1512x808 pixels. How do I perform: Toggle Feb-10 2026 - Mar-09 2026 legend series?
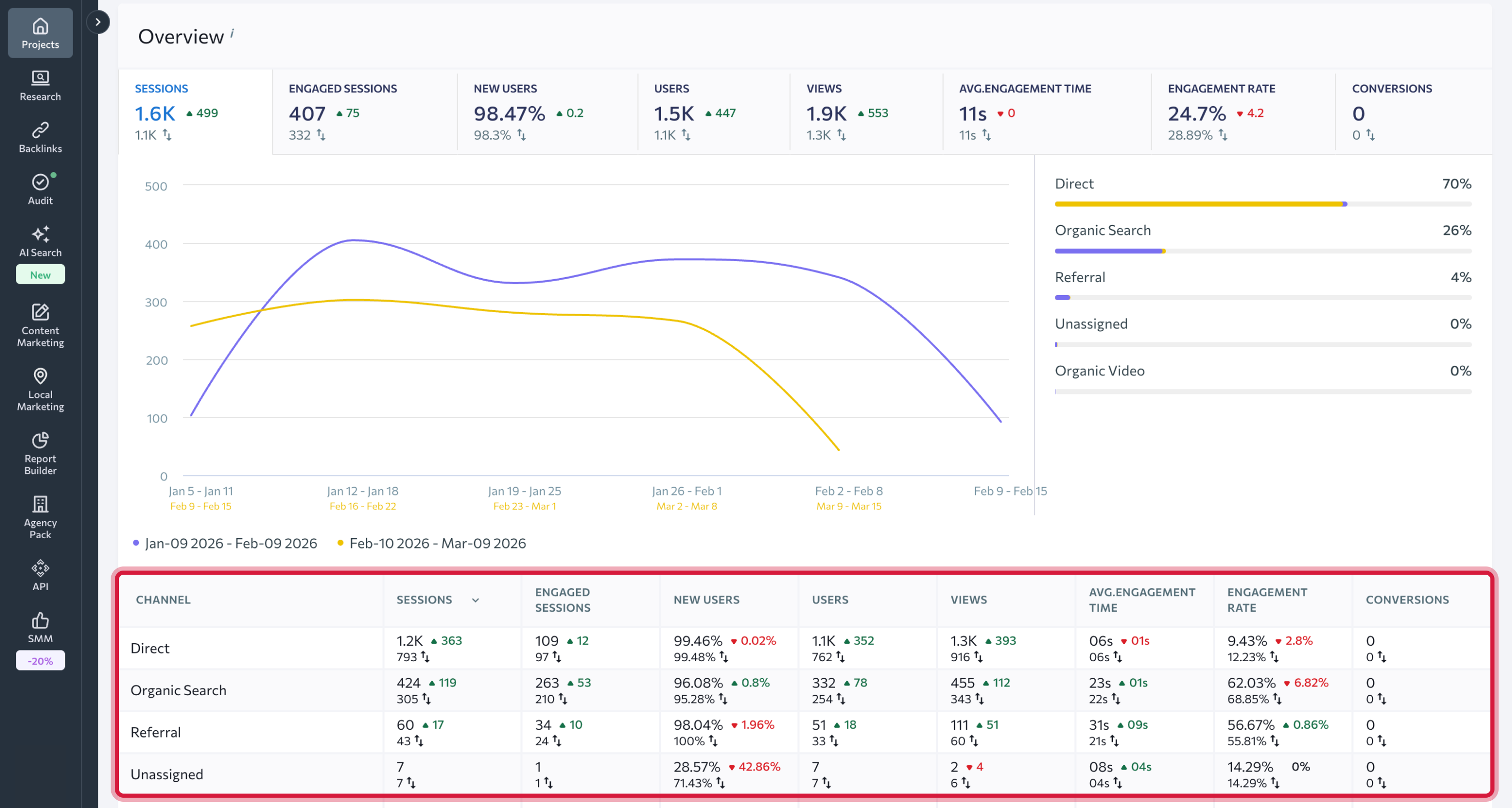click(437, 543)
